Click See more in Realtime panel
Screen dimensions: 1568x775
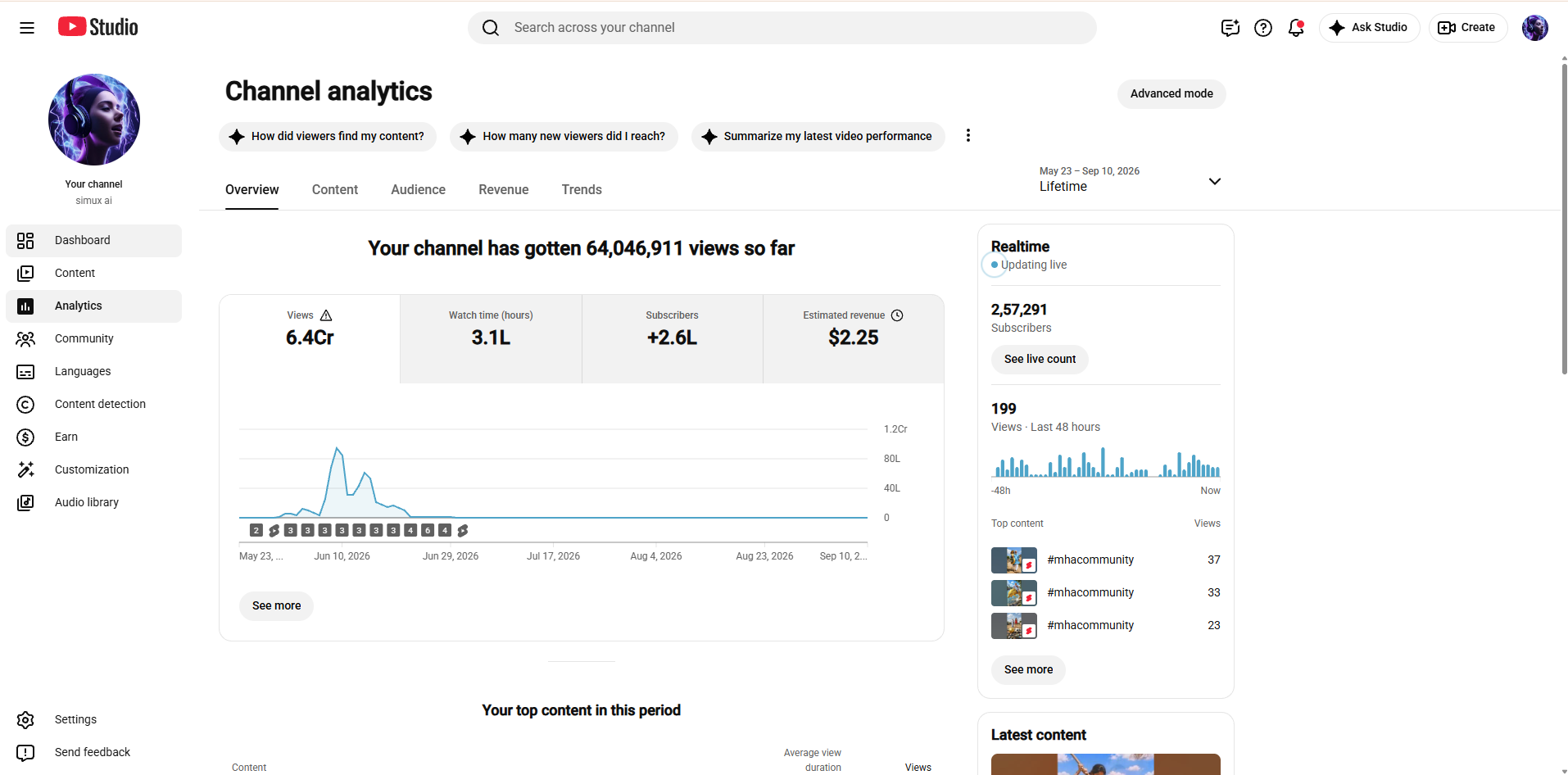pyautogui.click(x=1028, y=669)
